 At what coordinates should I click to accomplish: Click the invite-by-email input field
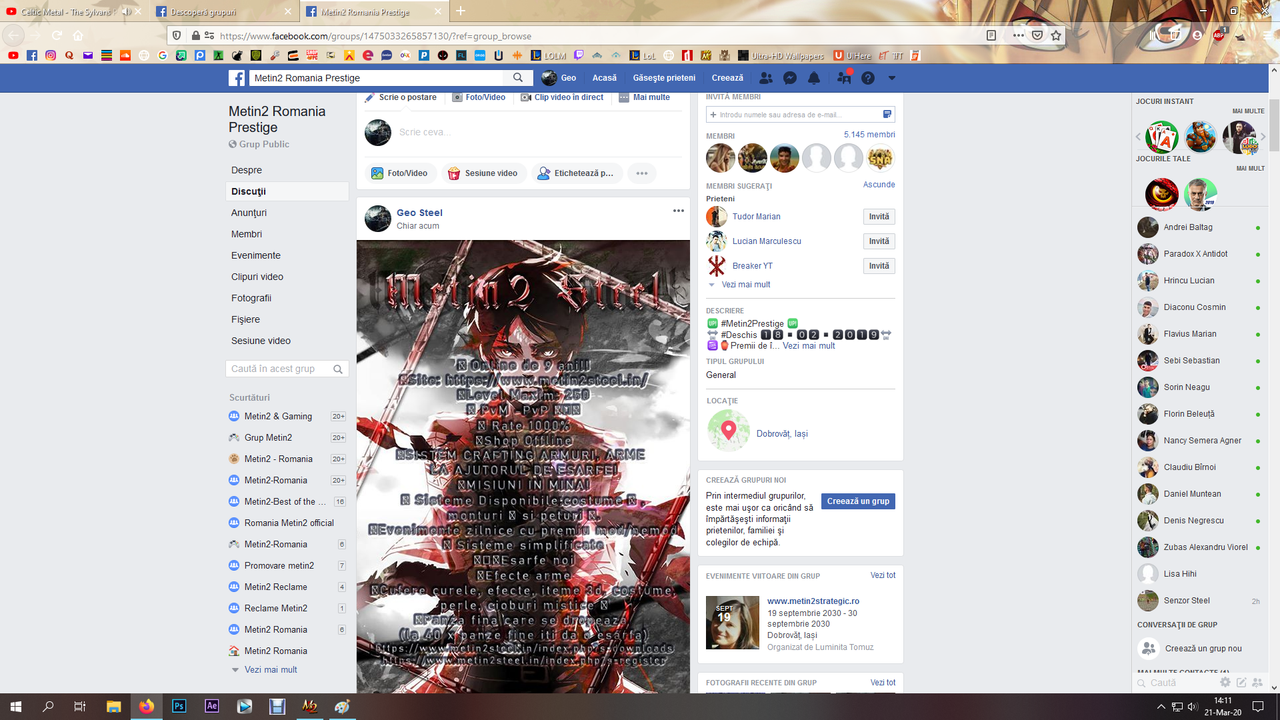click(800, 115)
